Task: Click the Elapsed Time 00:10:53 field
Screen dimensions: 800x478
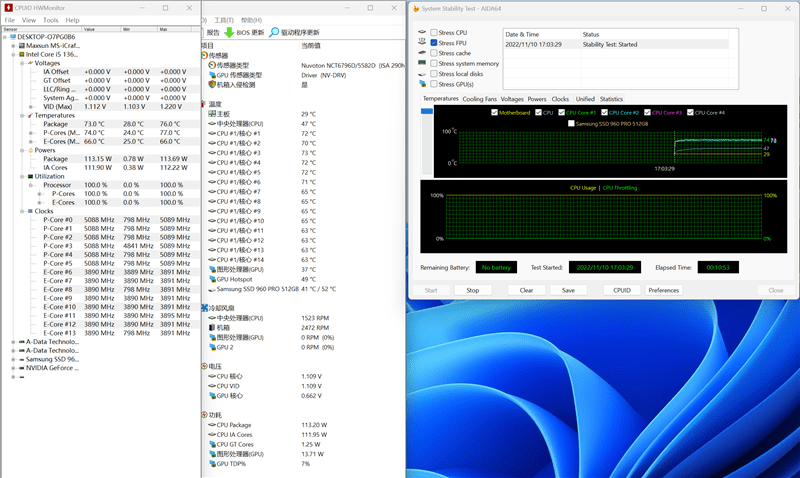Action: click(x=718, y=267)
